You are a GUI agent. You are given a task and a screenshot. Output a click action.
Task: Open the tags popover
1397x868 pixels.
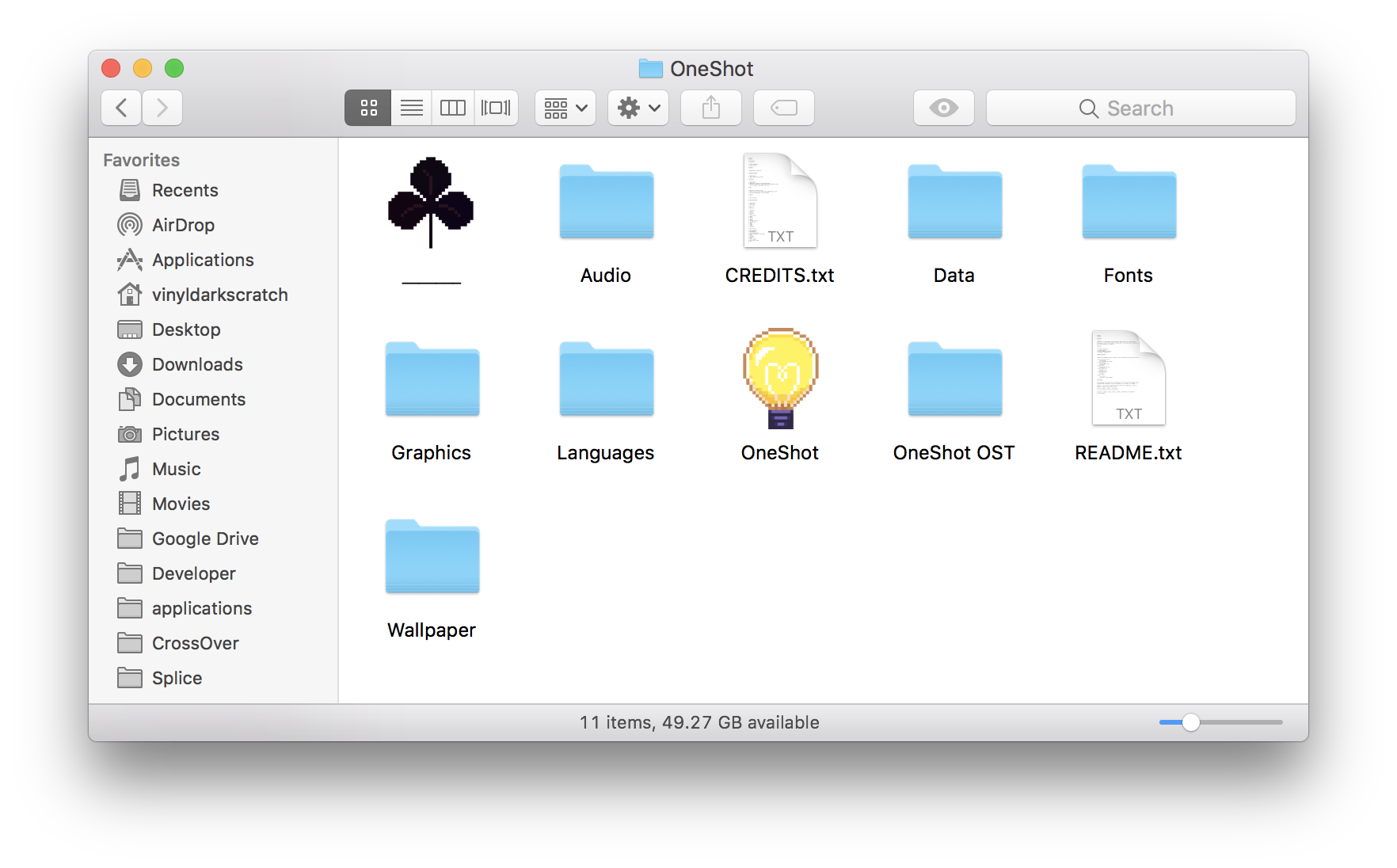click(783, 108)
